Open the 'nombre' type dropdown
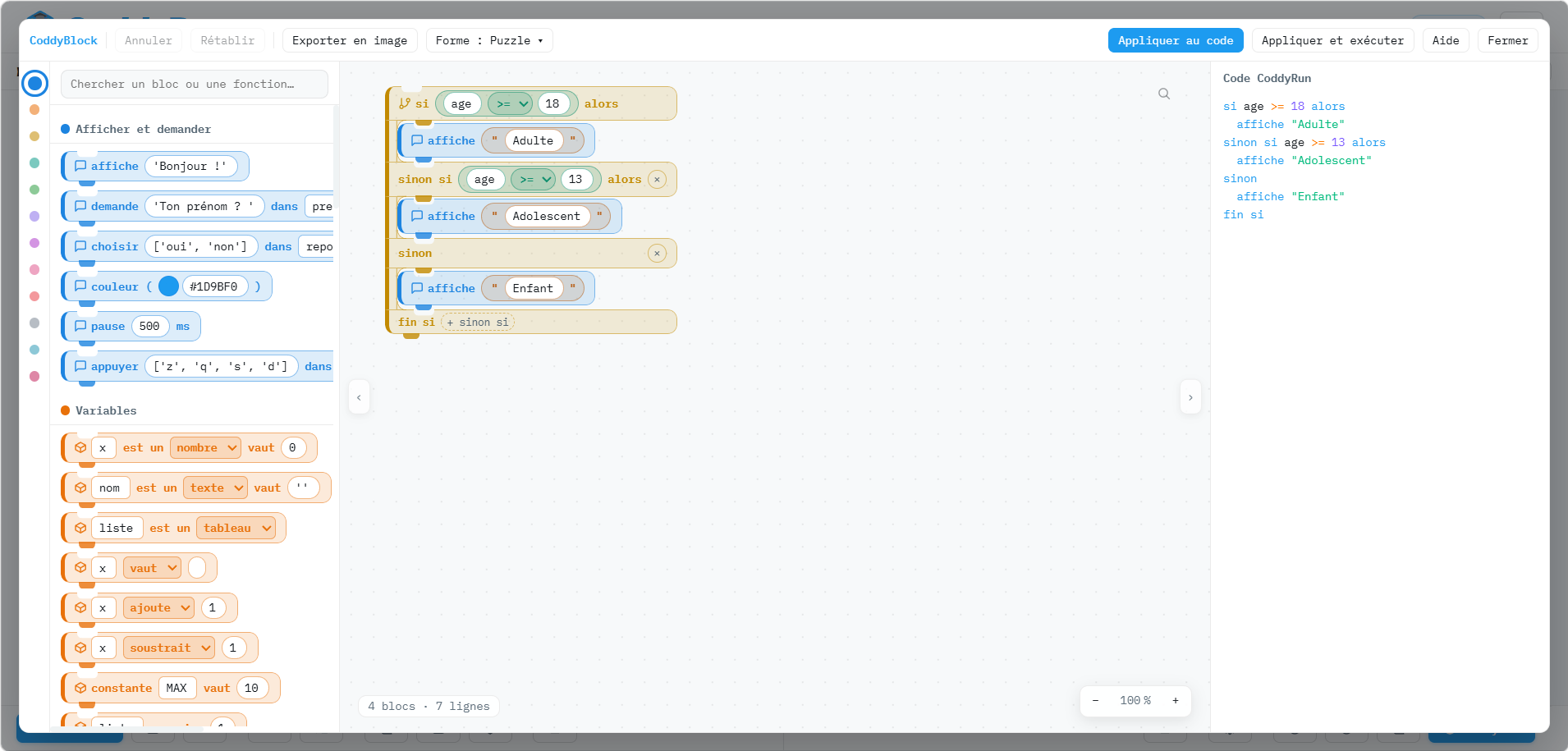The width and height of the screenshot is (1568, 751). coord(205,447)
